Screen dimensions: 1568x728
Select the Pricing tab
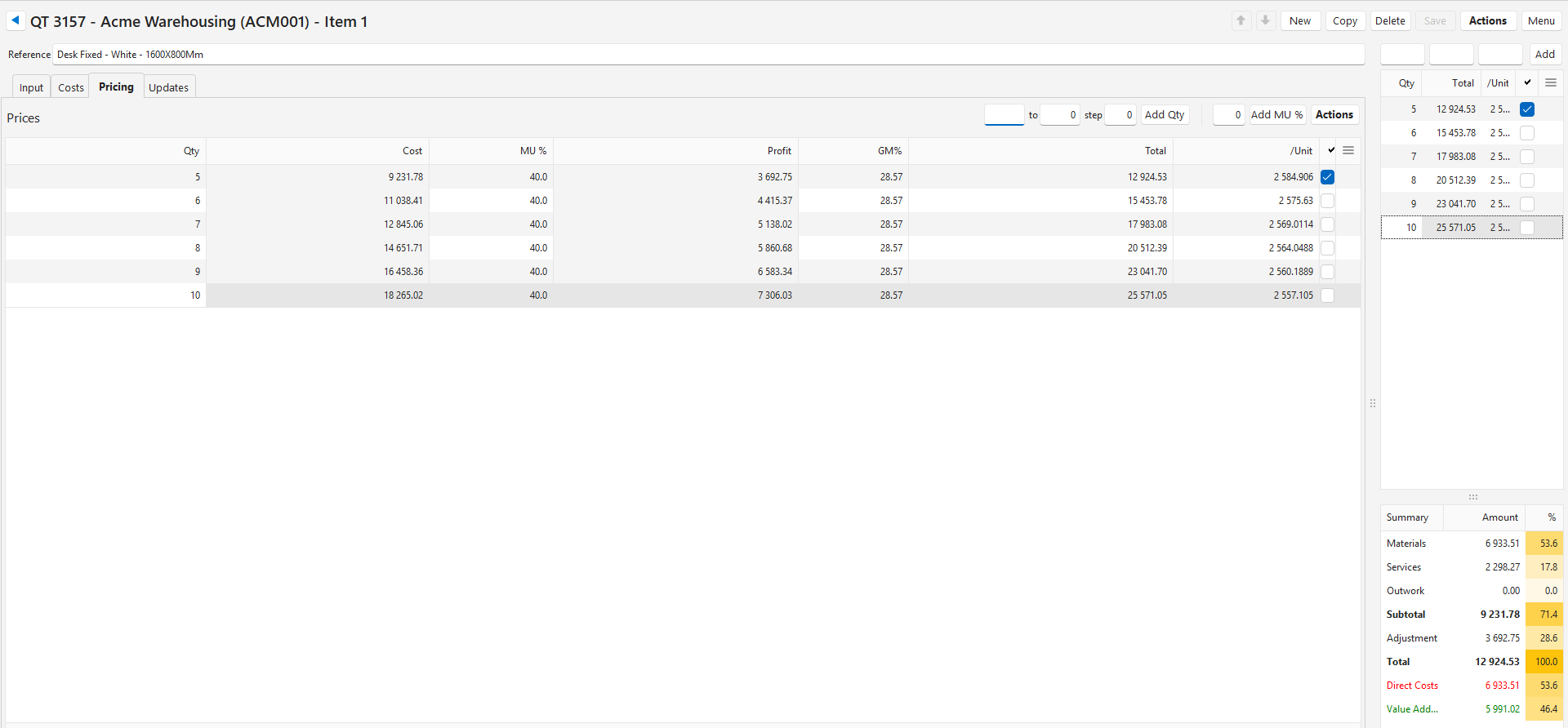[116, 87]
